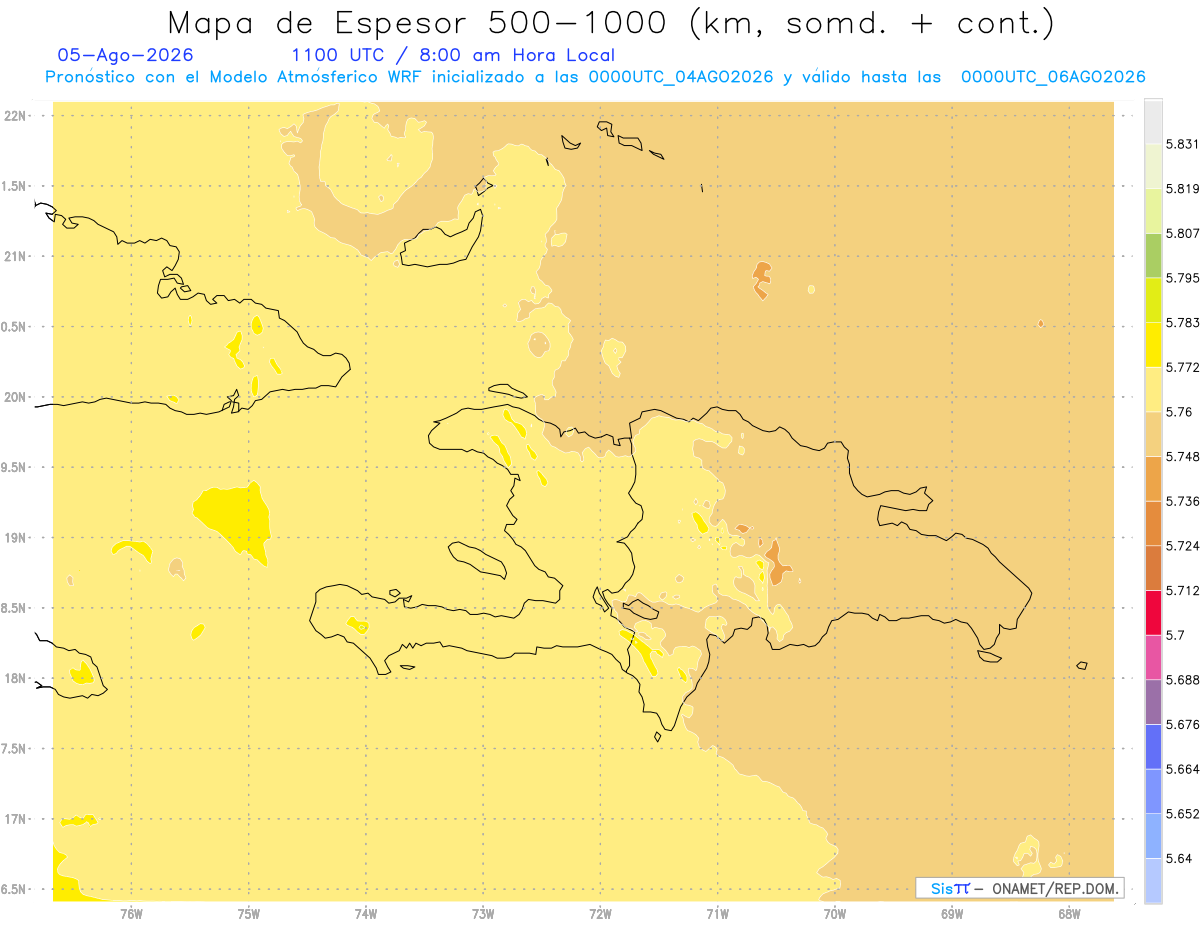Click legend value 5.676

(x=1182, y=724)
